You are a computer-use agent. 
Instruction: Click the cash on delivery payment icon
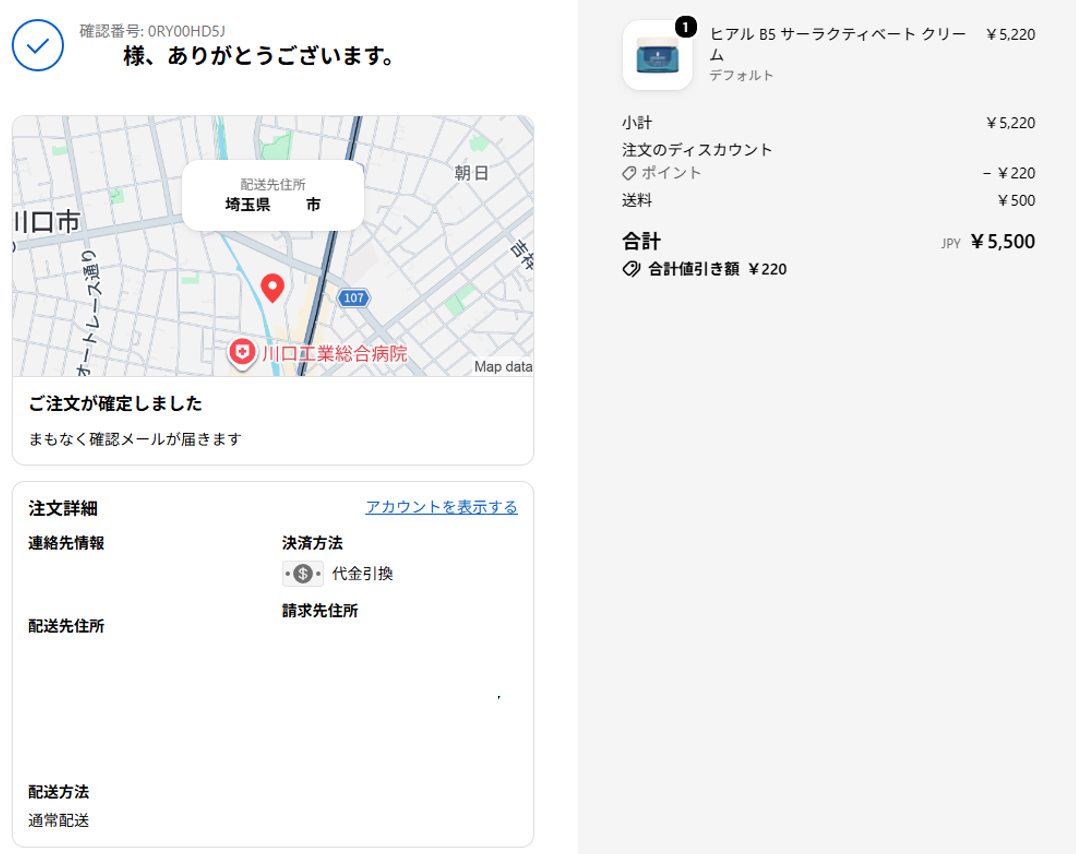click(x=303, y=574)
